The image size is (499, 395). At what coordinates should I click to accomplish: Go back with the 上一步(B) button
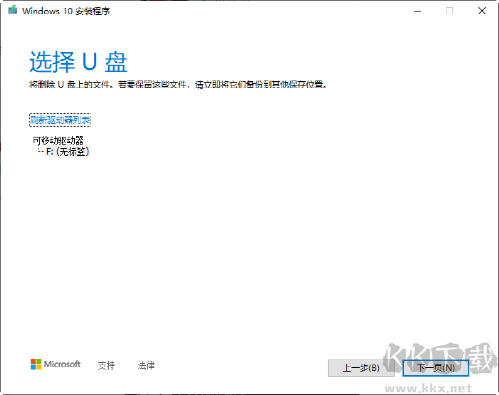(361, 368)
